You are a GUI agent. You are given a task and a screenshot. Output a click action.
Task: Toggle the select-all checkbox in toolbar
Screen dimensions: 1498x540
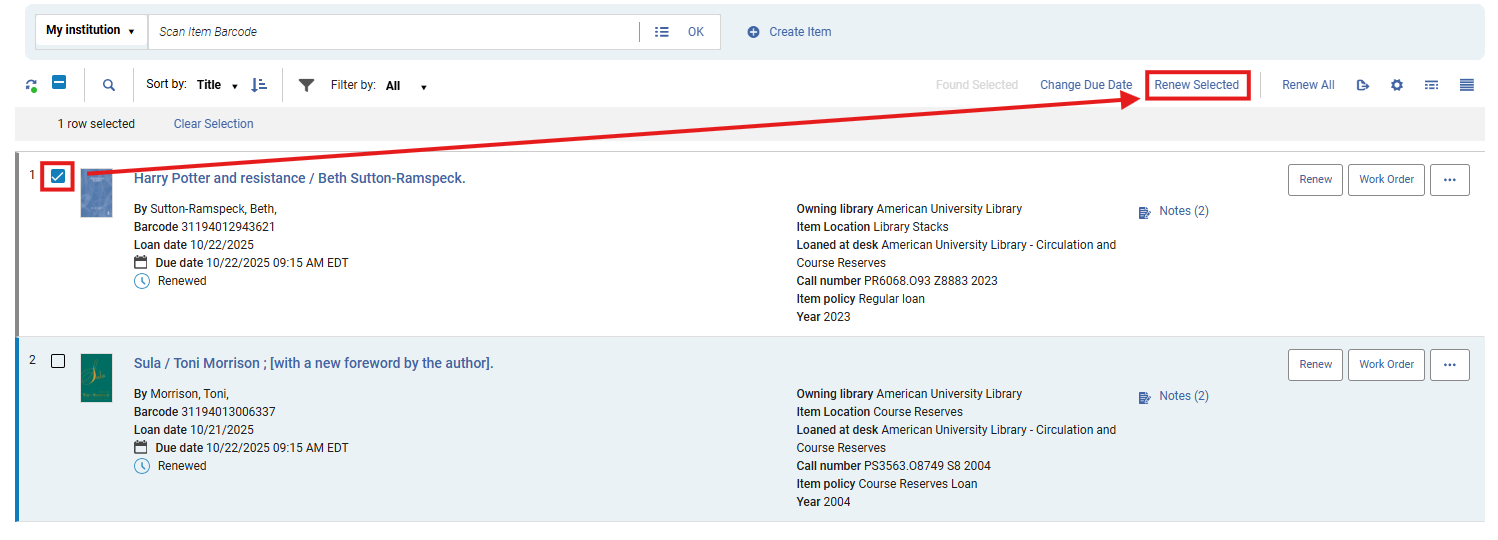coord(59,83)
